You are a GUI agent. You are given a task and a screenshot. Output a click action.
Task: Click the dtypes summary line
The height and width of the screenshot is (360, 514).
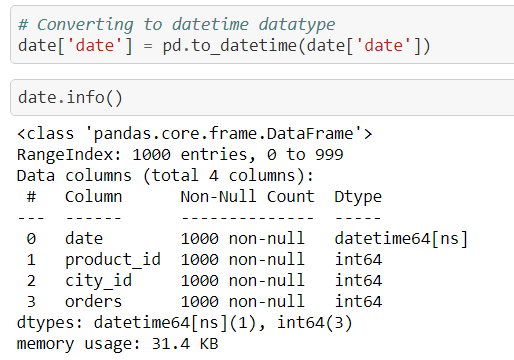coord(185,323)
